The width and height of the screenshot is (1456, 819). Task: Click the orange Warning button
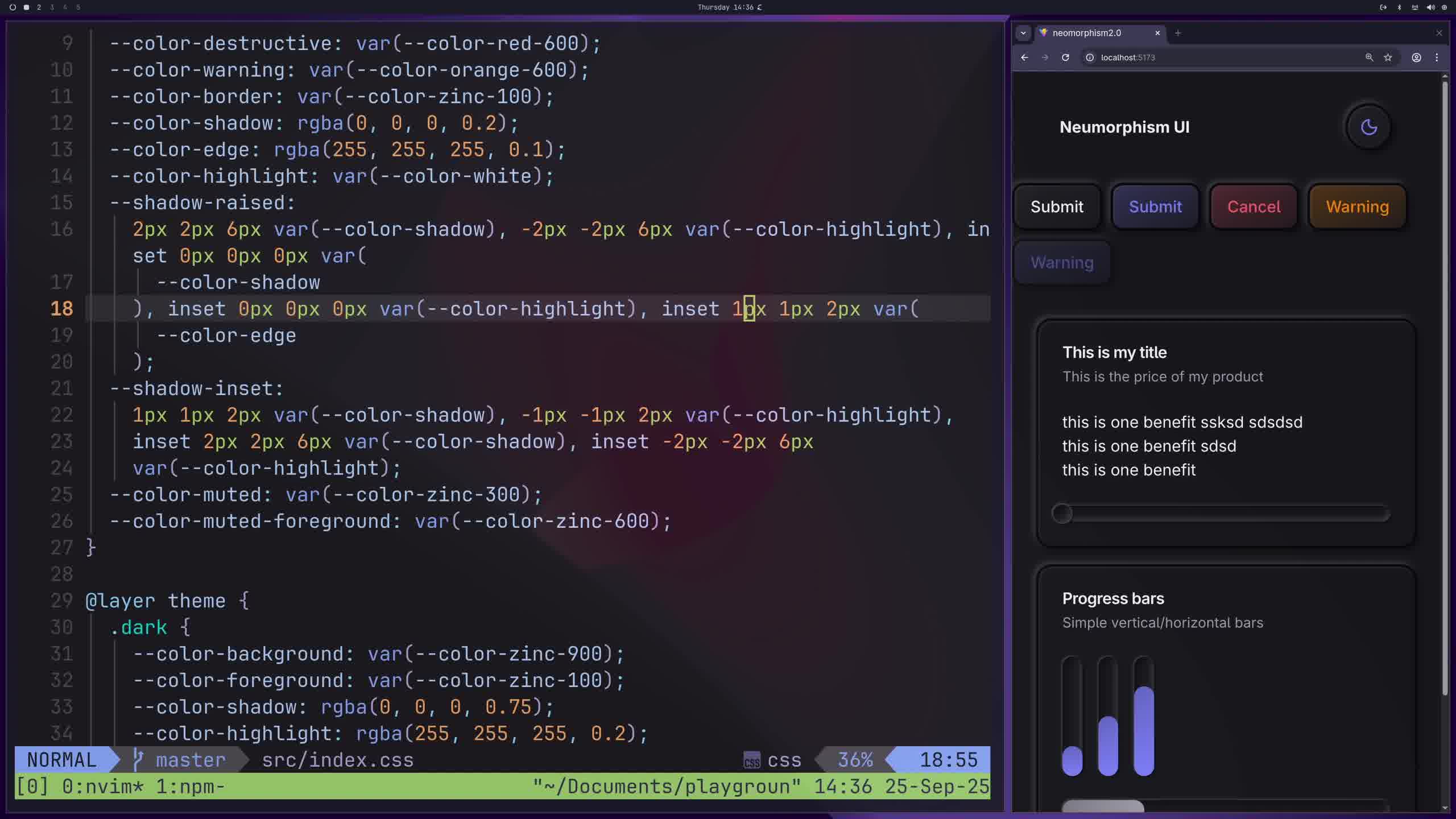1357,206
